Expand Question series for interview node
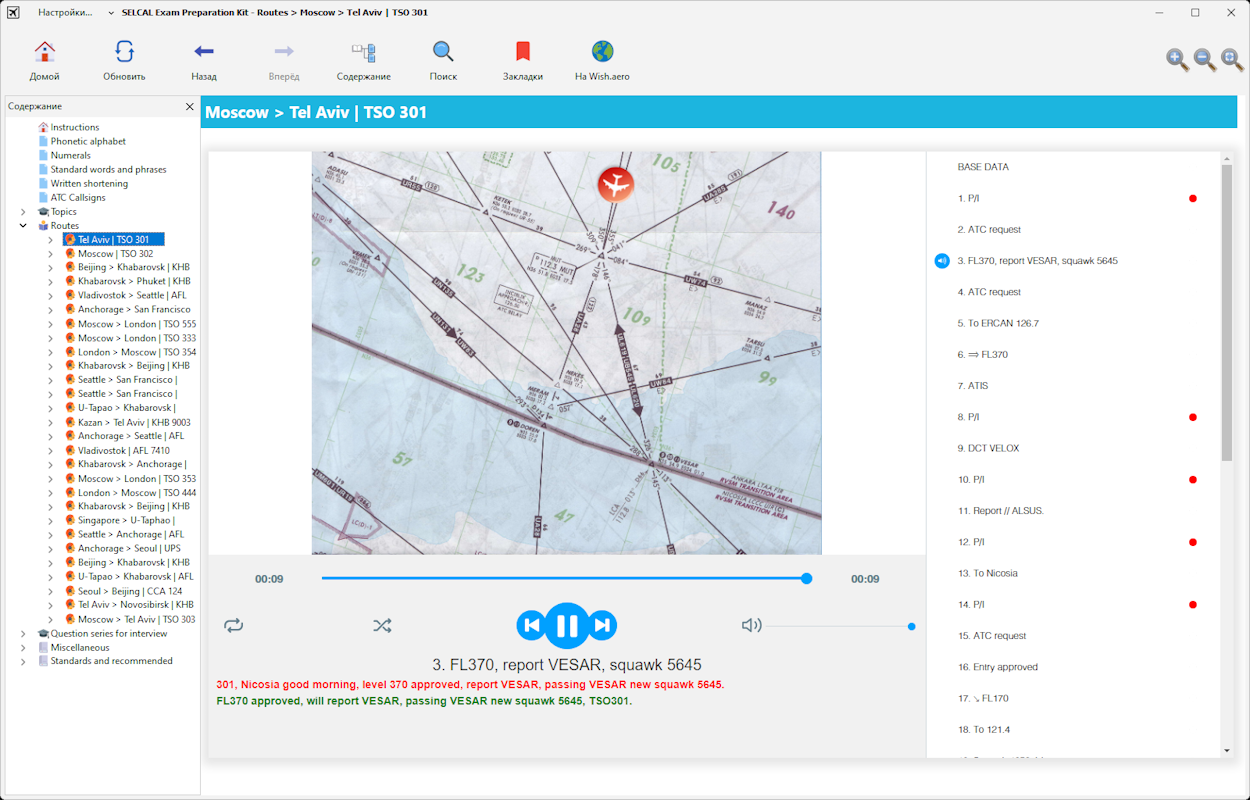Screen dimensions: 1250x800 click(23, 633)
